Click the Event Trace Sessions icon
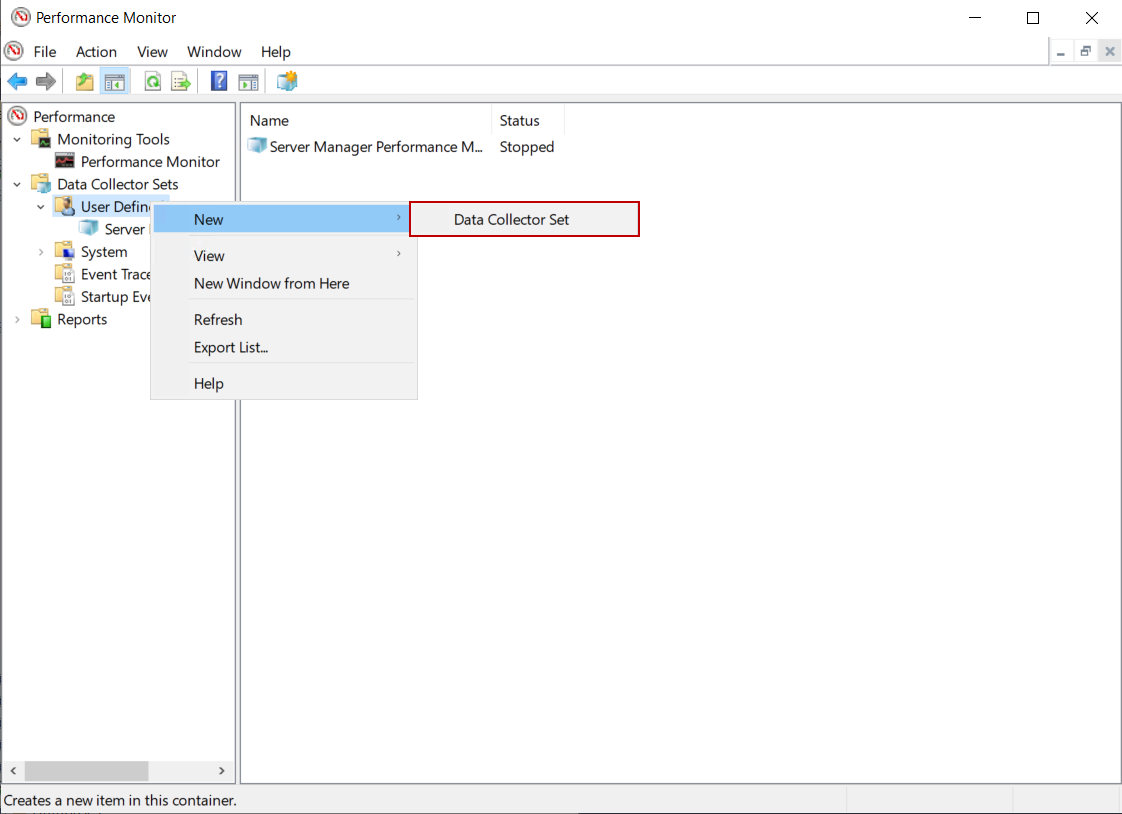1122x814 pixels. point(65,274)
